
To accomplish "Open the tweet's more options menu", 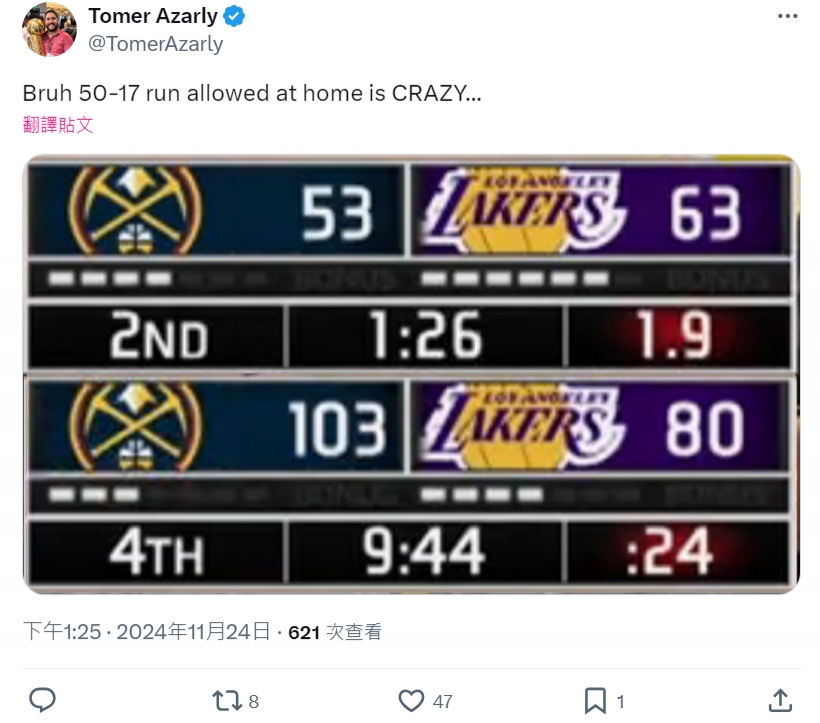I will pyautogui.click(x=788, y=16).
